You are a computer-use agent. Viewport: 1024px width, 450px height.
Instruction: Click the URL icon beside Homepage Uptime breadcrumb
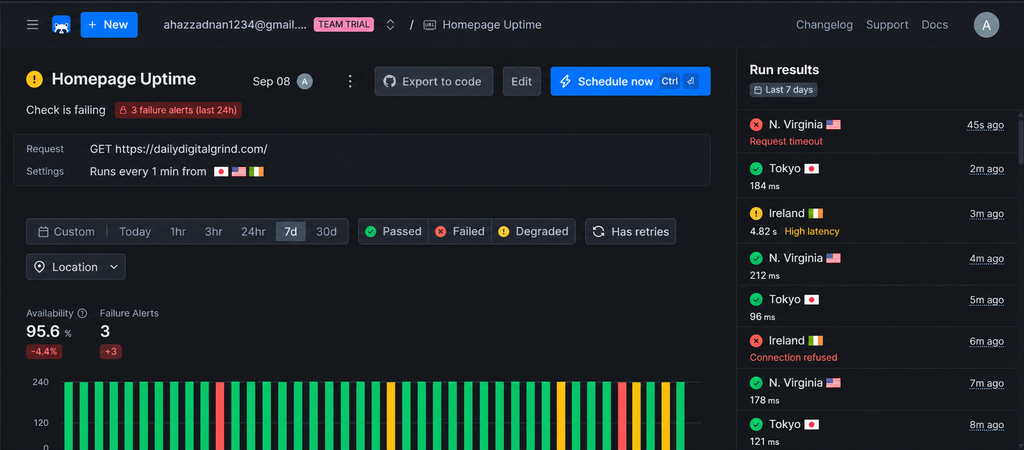point(429,25)
